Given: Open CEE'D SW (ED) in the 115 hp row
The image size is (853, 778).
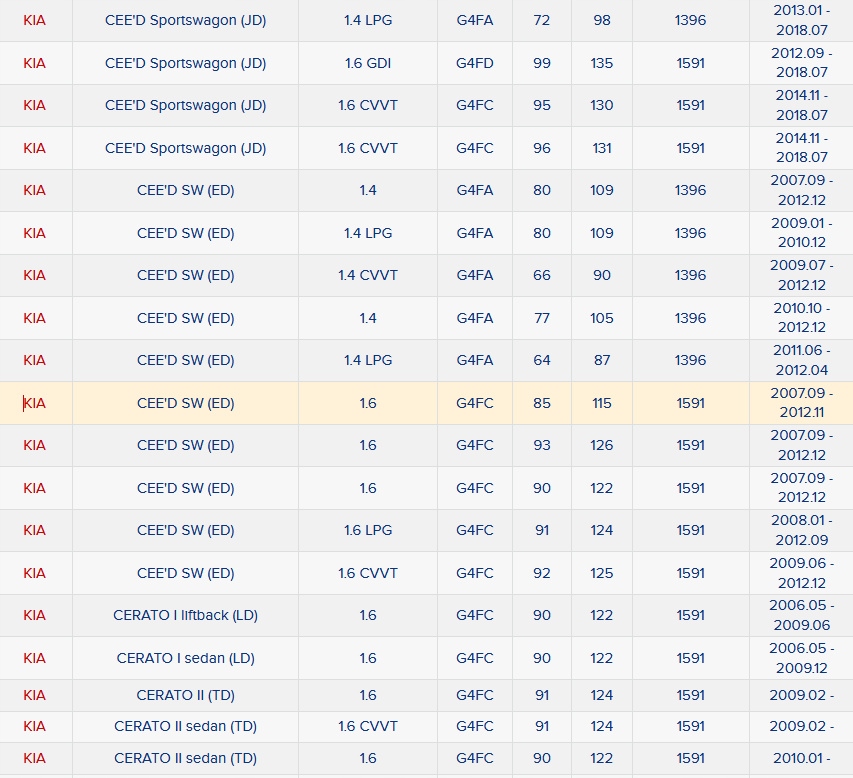Looking at the screenshot, I should (186, 403).
